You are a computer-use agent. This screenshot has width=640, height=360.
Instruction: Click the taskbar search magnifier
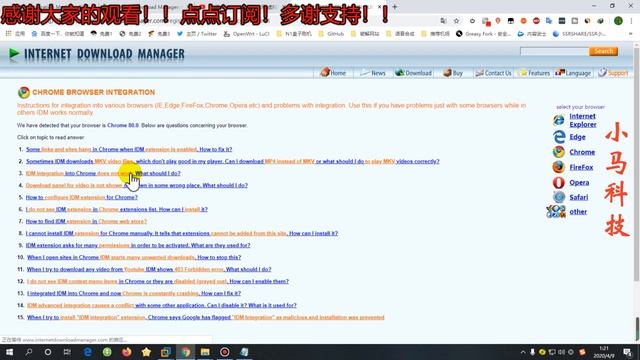(29, 352)
